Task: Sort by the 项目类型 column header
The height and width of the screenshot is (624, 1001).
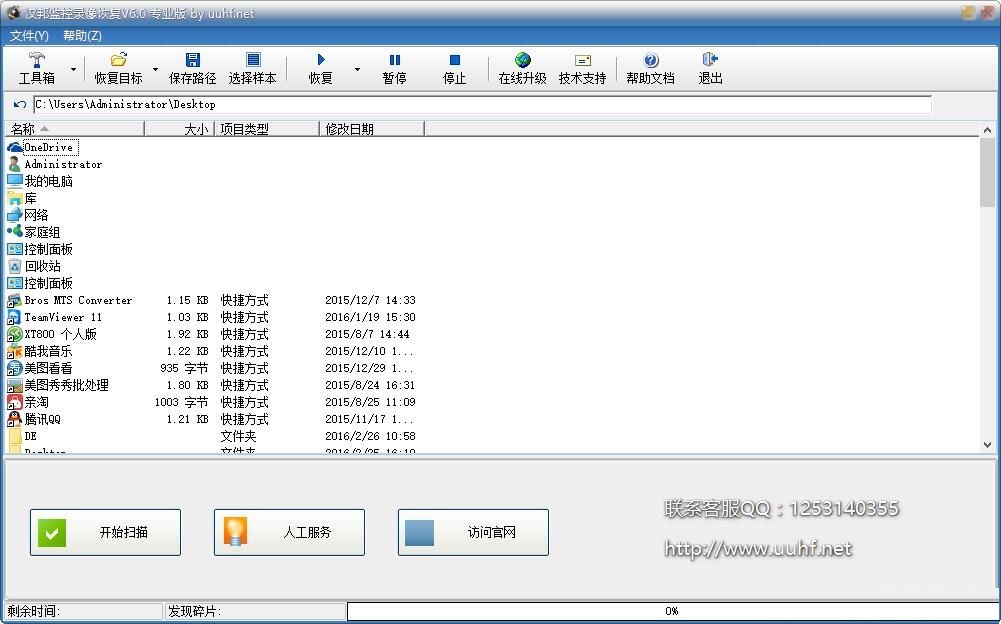Action: pyautogui.click(x=266, y=129)
